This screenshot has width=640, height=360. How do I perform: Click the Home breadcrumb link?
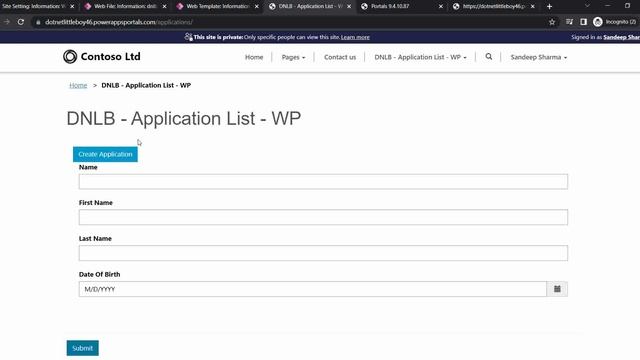point(78,85)
